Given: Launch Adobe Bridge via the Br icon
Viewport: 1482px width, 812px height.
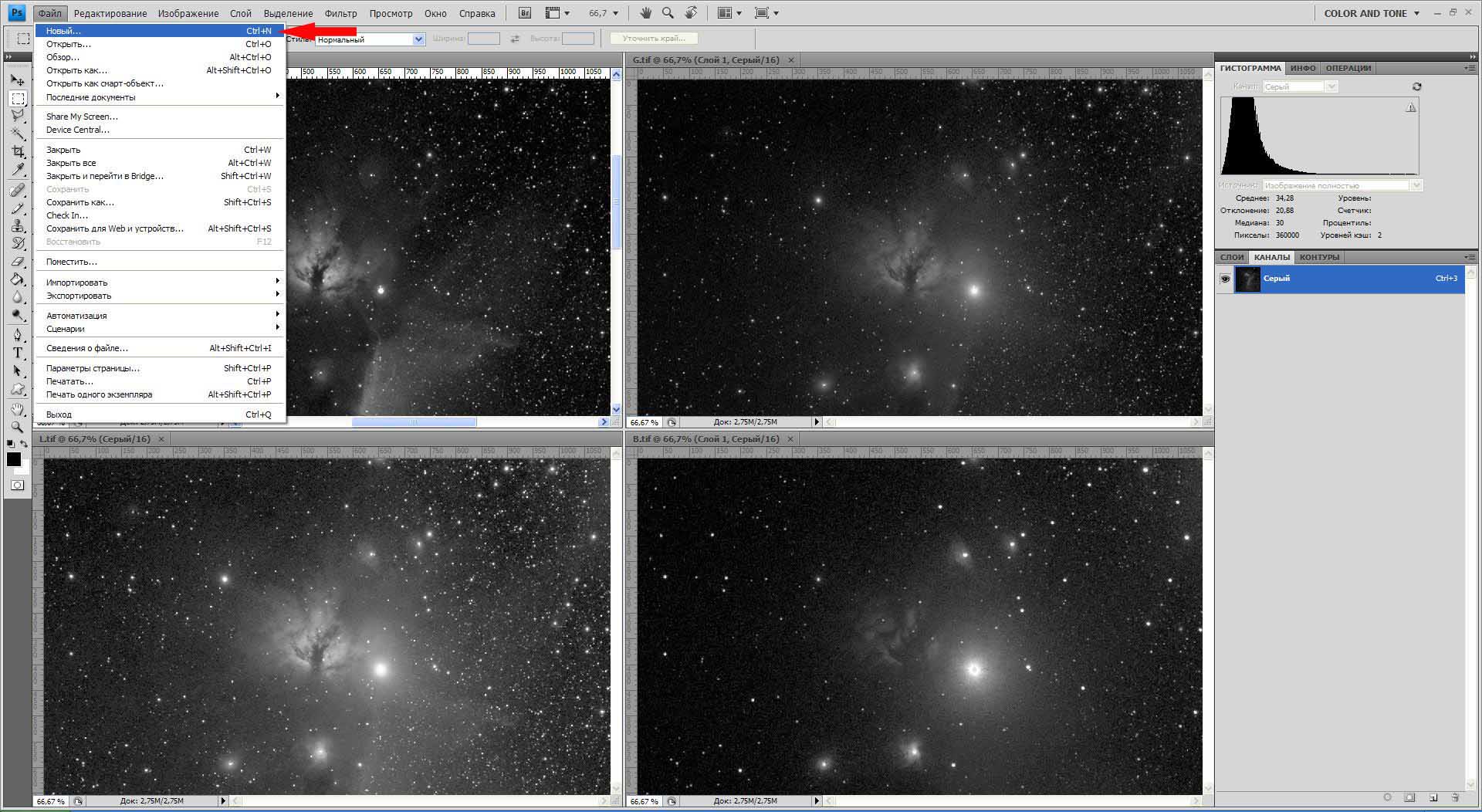Looking at the screenshot, I should pyautogui.click(x=525, y=13).
